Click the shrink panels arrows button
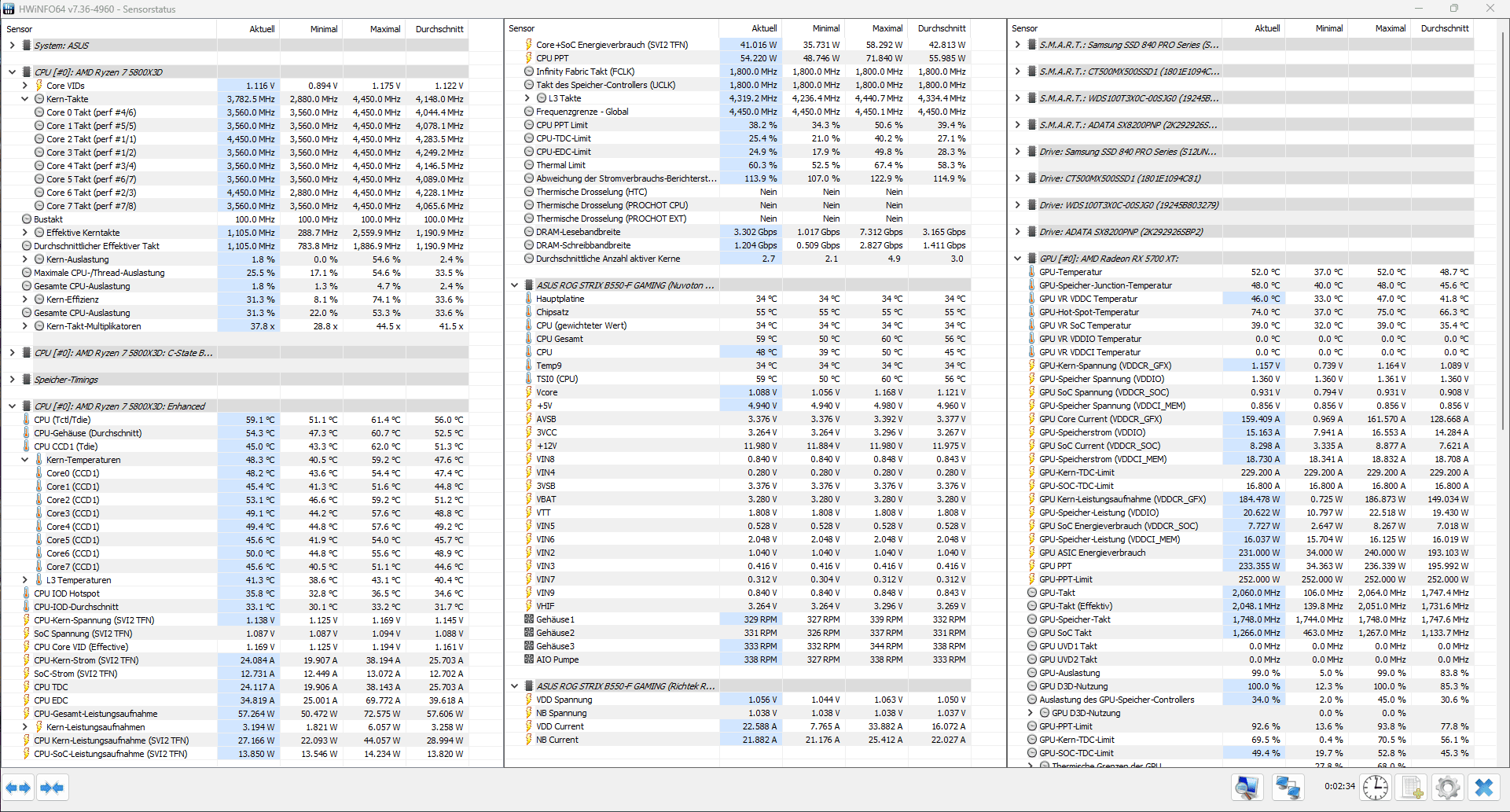1510x812 pixels. pos(52,788)
